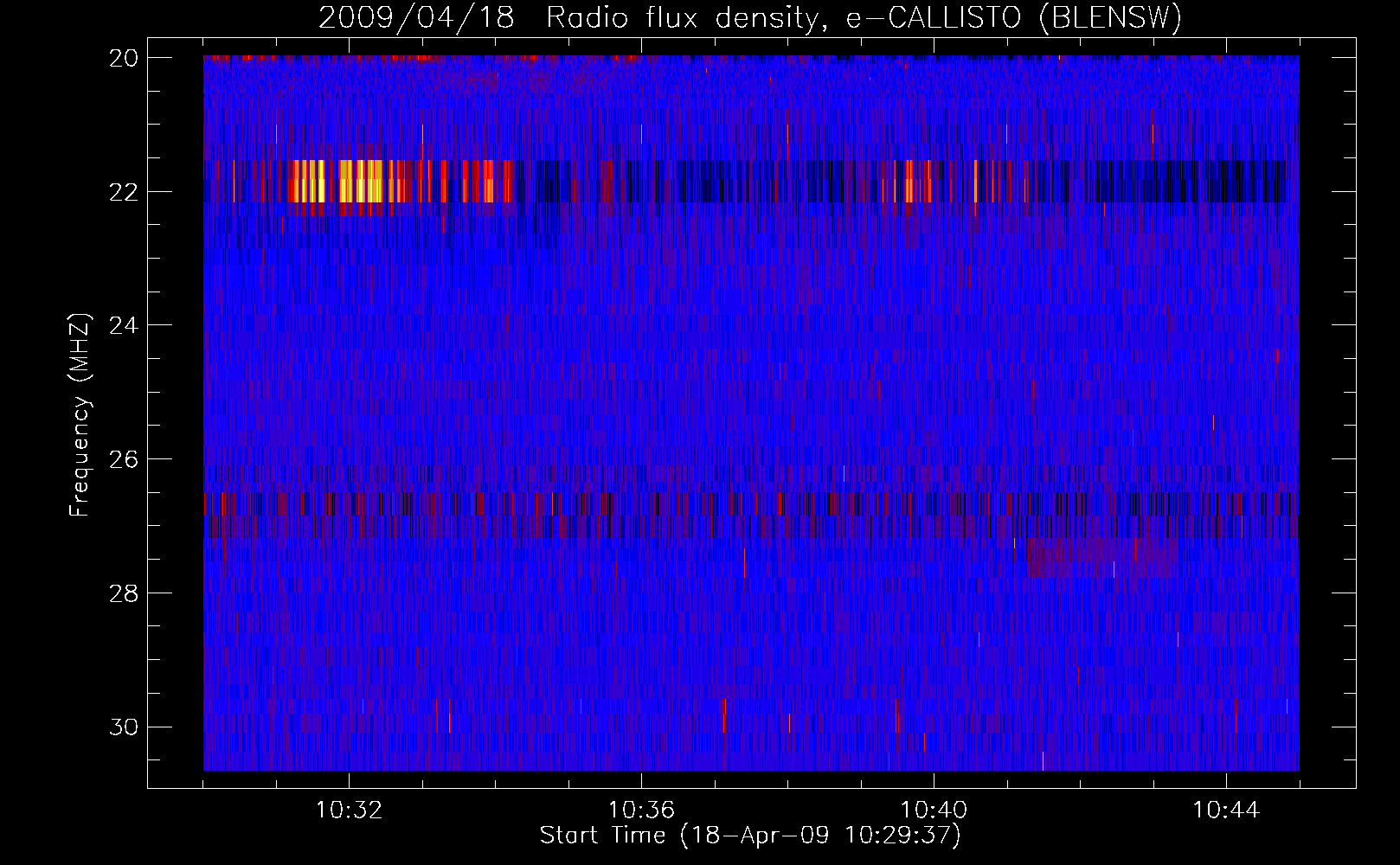This screenshot has width=1400, height=865.
Task: Click the 26 frequency tick label
Action: pos(124,459)
